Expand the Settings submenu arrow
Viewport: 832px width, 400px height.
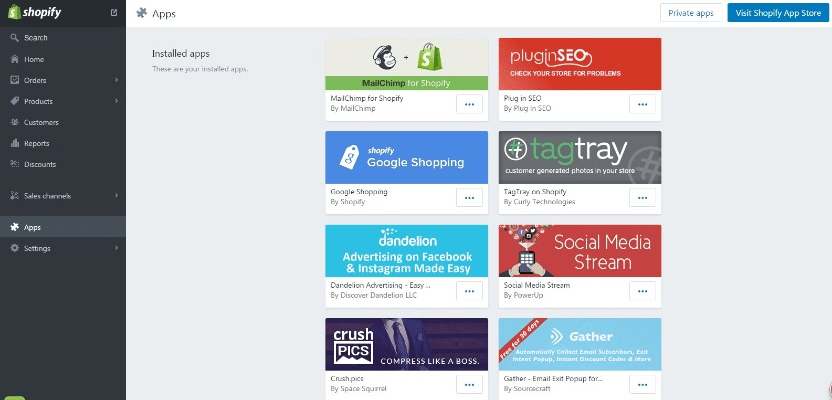pos(116,248)
